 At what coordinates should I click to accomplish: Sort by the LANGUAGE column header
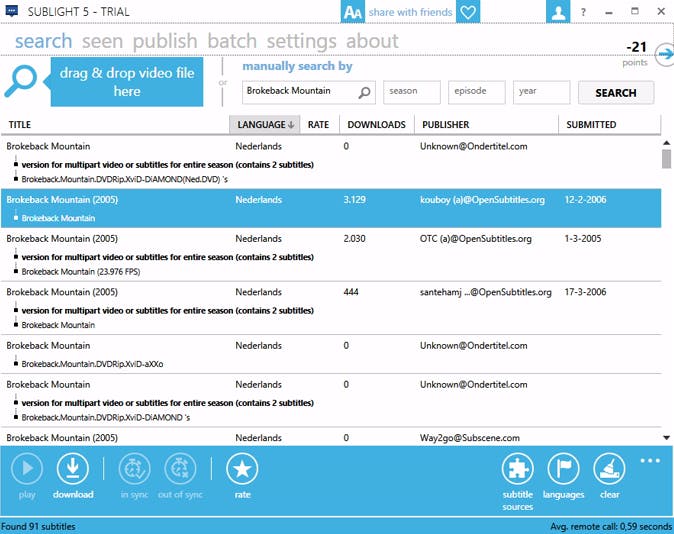pos(265,125)
